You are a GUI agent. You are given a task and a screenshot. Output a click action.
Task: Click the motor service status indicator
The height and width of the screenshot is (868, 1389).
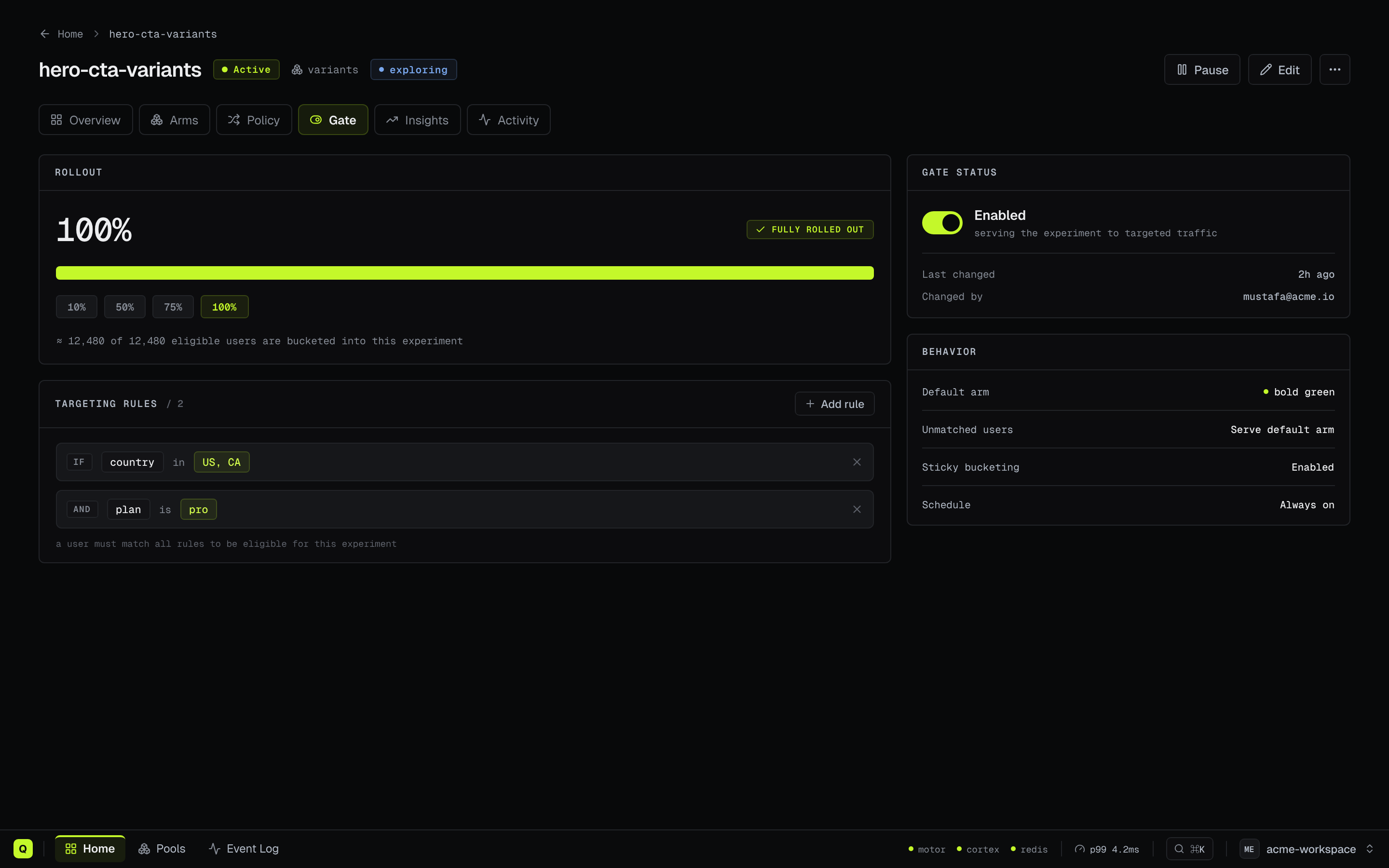pyautogui.click(x=926, y=849)
